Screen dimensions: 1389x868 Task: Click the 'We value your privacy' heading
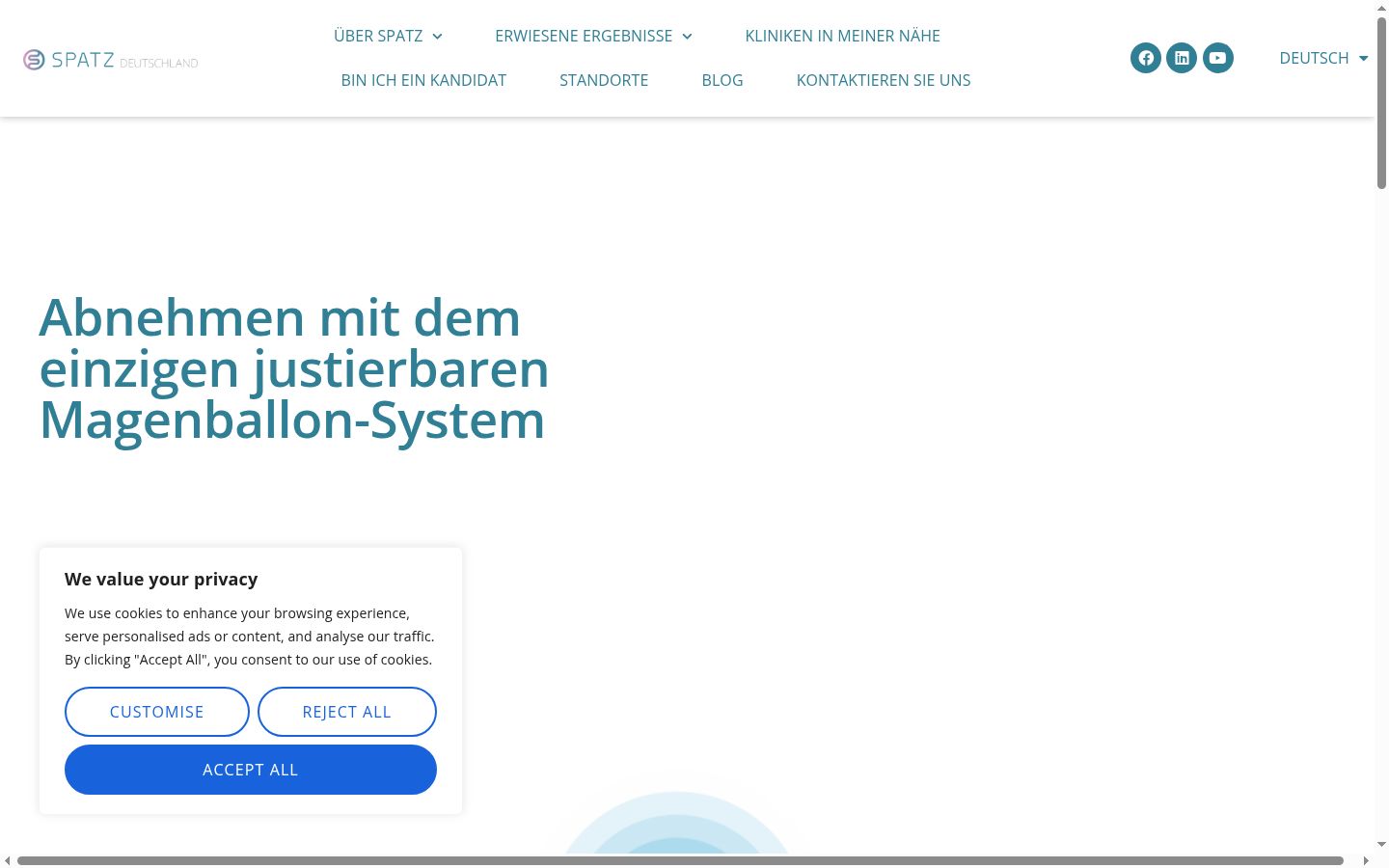click(x=161, y=579)
